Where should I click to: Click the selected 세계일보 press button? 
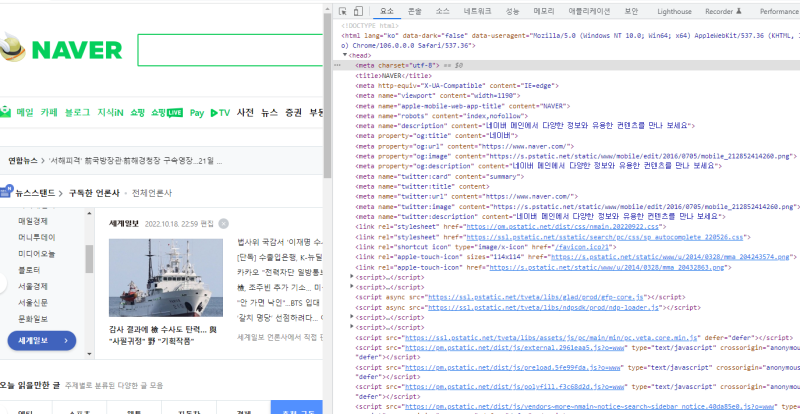coord(40,340)
